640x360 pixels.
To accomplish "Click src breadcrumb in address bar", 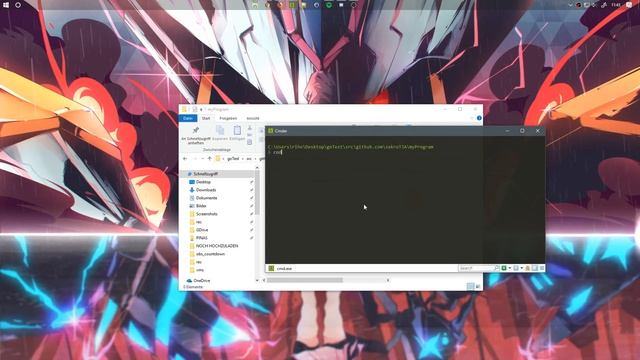I will click(x=249, y=158).
